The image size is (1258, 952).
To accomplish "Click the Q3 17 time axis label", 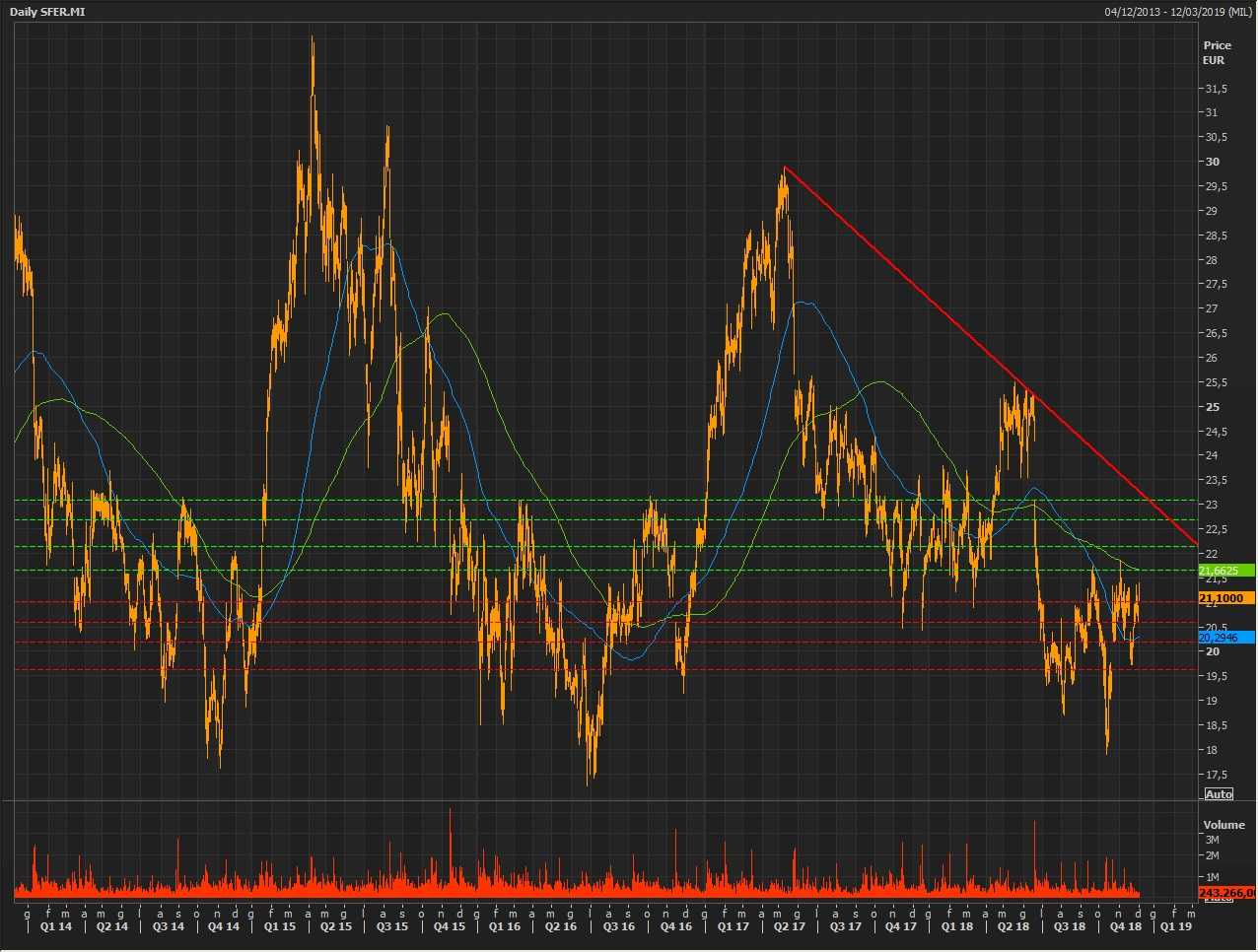I will tap(845, 926).
